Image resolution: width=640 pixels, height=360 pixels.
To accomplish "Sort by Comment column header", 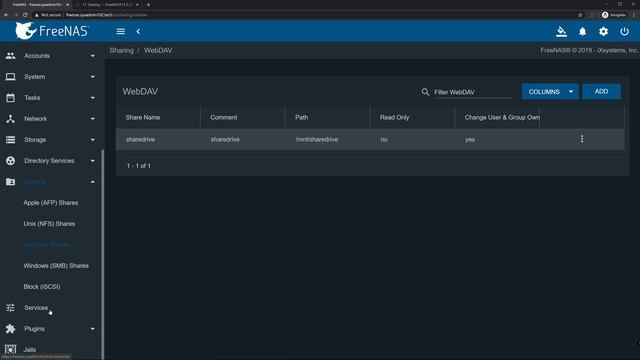I will tap(224, 118).
